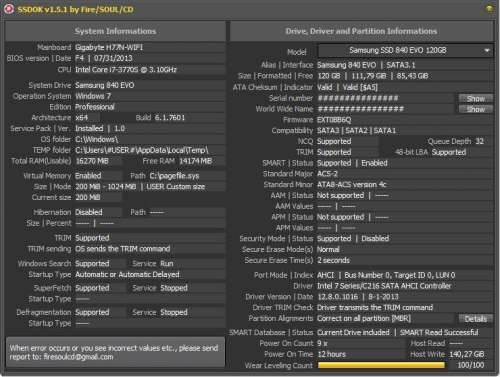The width and height of the screenshot is (500, 377).
Task: Select the Gigabyte H77N-WIFI mainboard value
Action: point(109,47)
